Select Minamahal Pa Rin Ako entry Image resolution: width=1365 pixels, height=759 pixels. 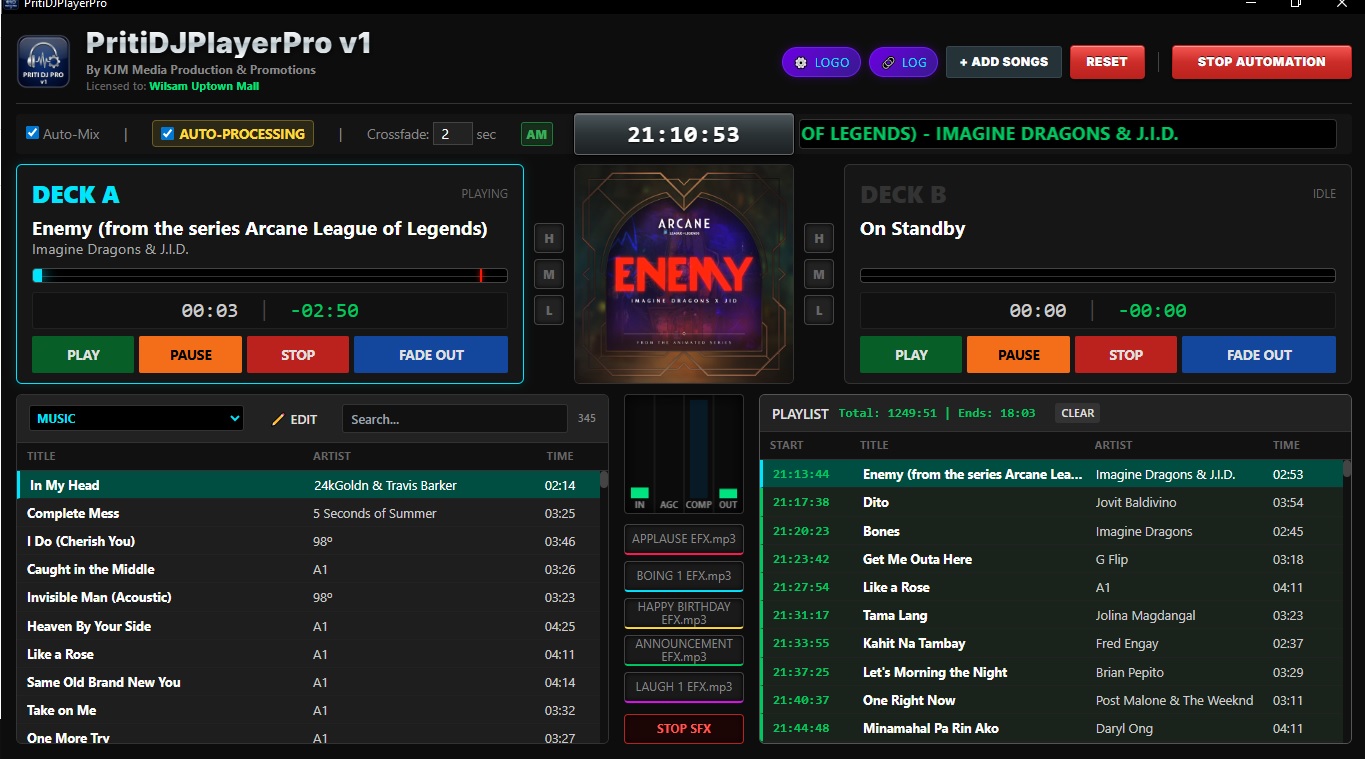click(1051, 728)
